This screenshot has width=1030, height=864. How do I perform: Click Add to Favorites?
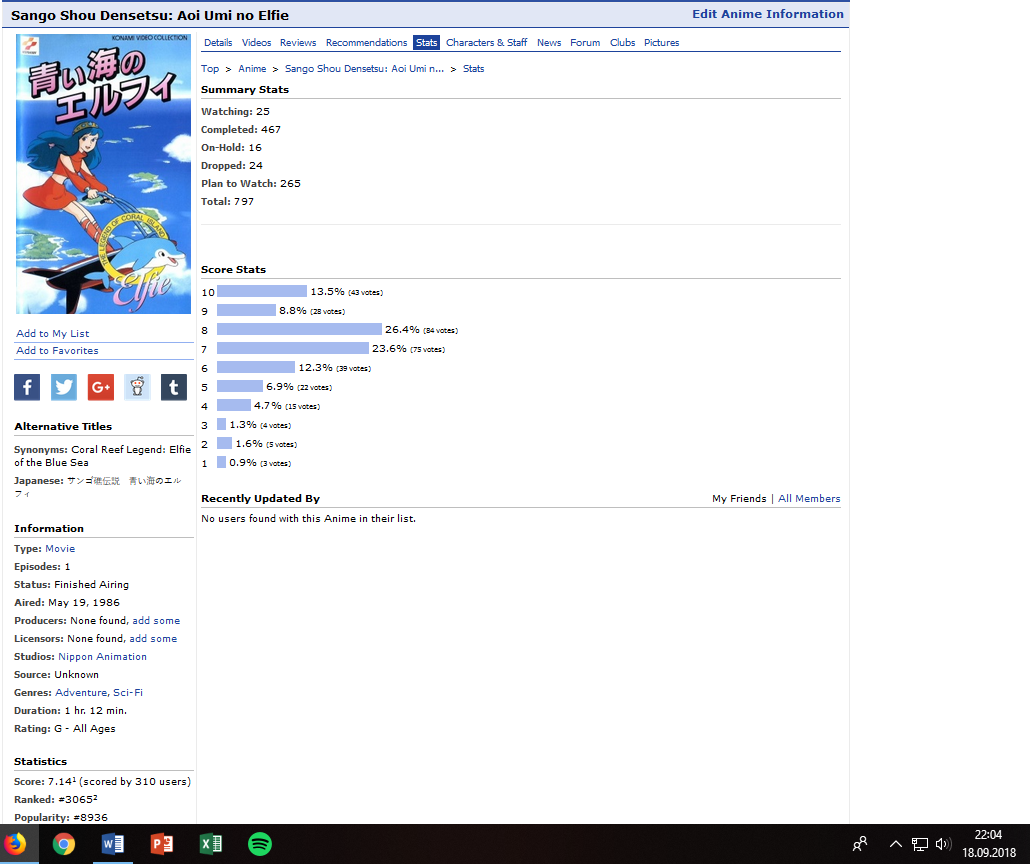click(57, 351)
